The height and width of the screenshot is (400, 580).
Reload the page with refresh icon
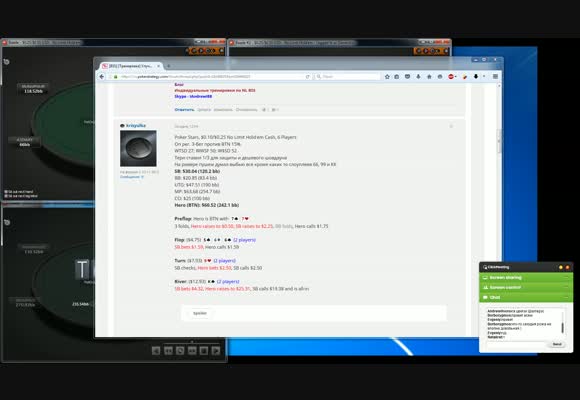tap(307, 77)
